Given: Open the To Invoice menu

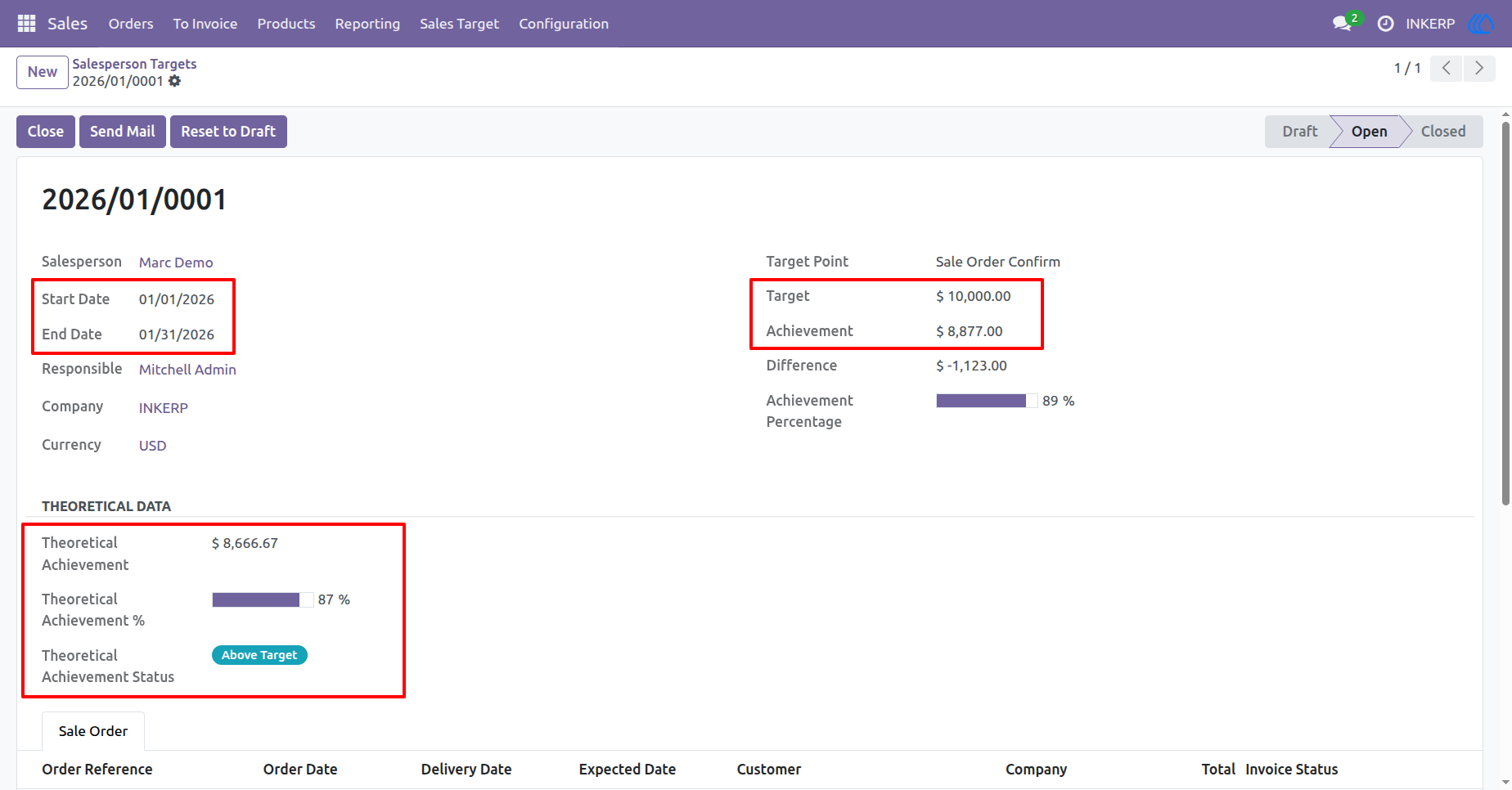Looking at the screenshot, I should (x=205, y=24).
